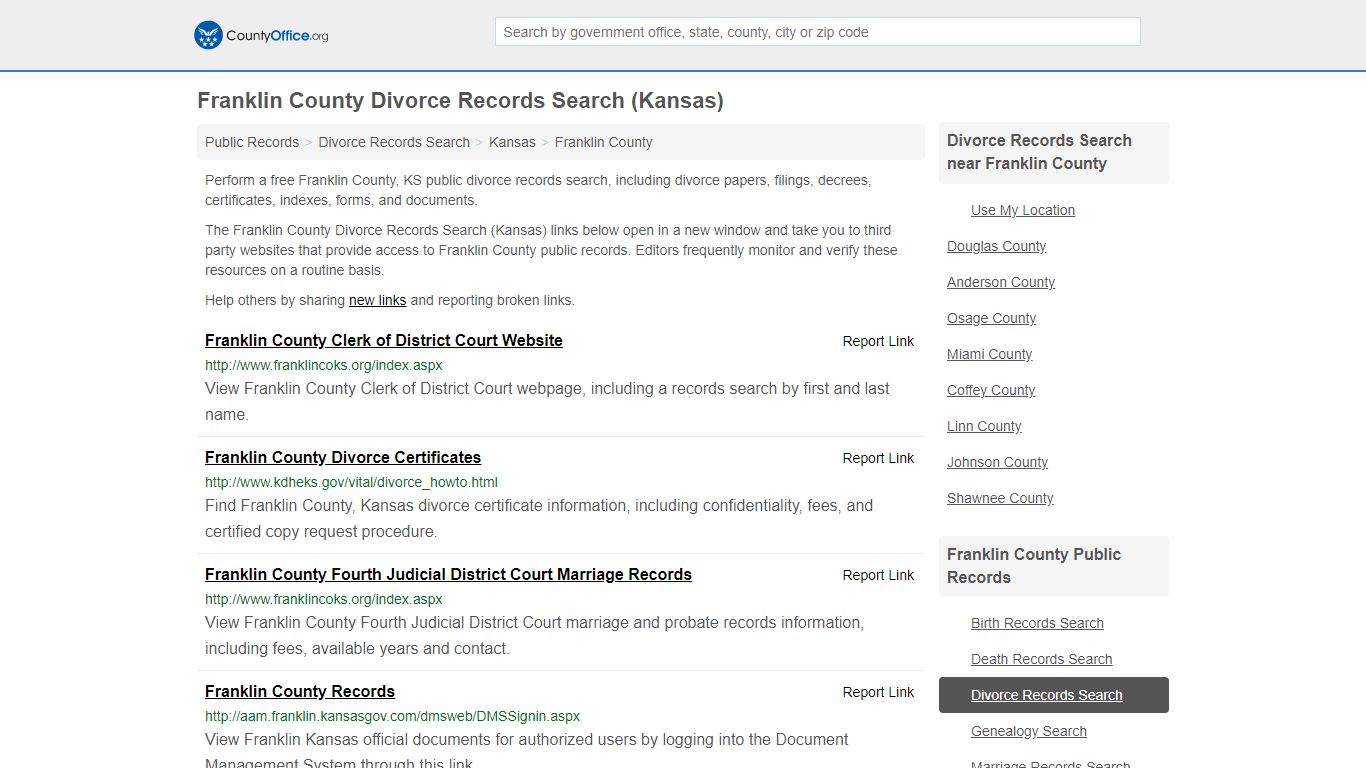Open Anderson County divorce records

pyautogui.click(x=1001, y=282)
